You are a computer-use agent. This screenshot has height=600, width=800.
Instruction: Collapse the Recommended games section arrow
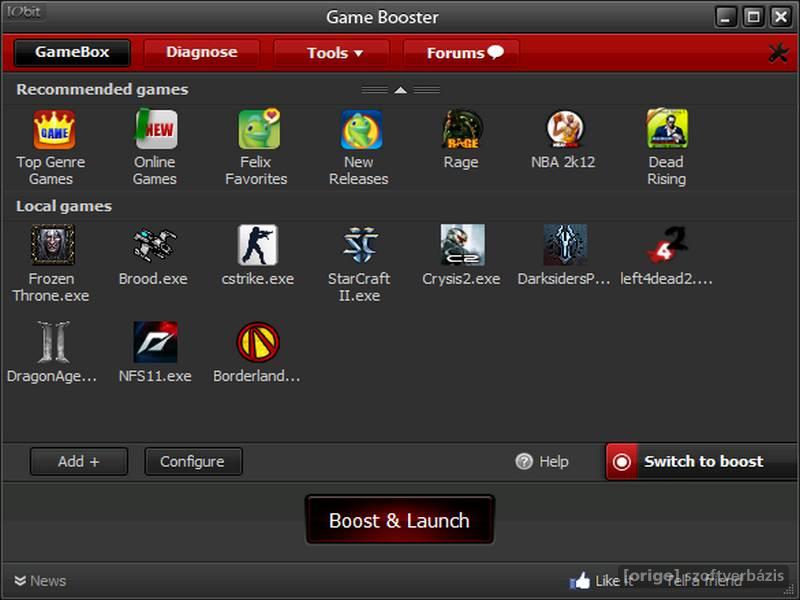401,90
